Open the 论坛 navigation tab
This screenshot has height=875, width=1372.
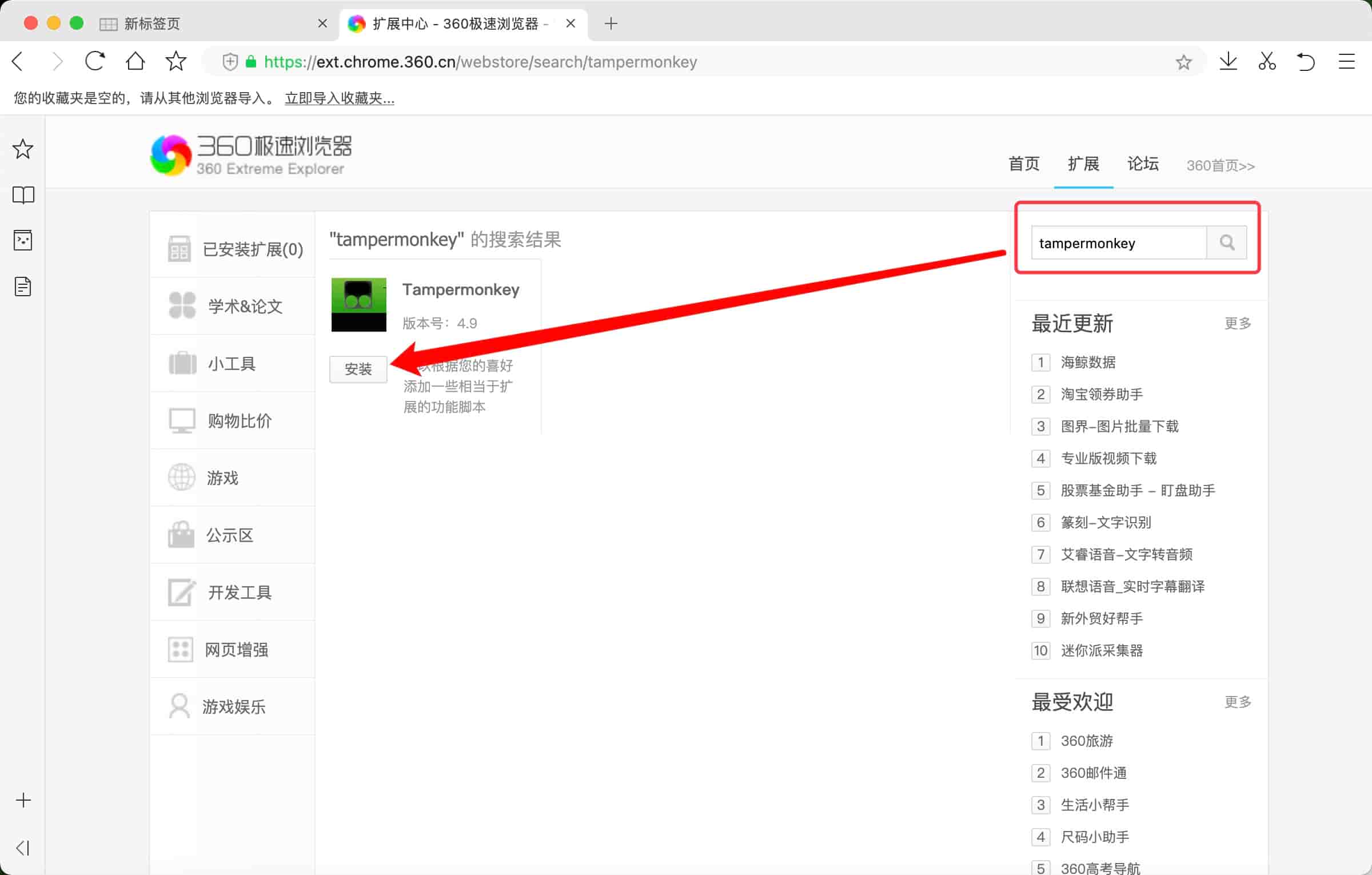point(1142,164)
